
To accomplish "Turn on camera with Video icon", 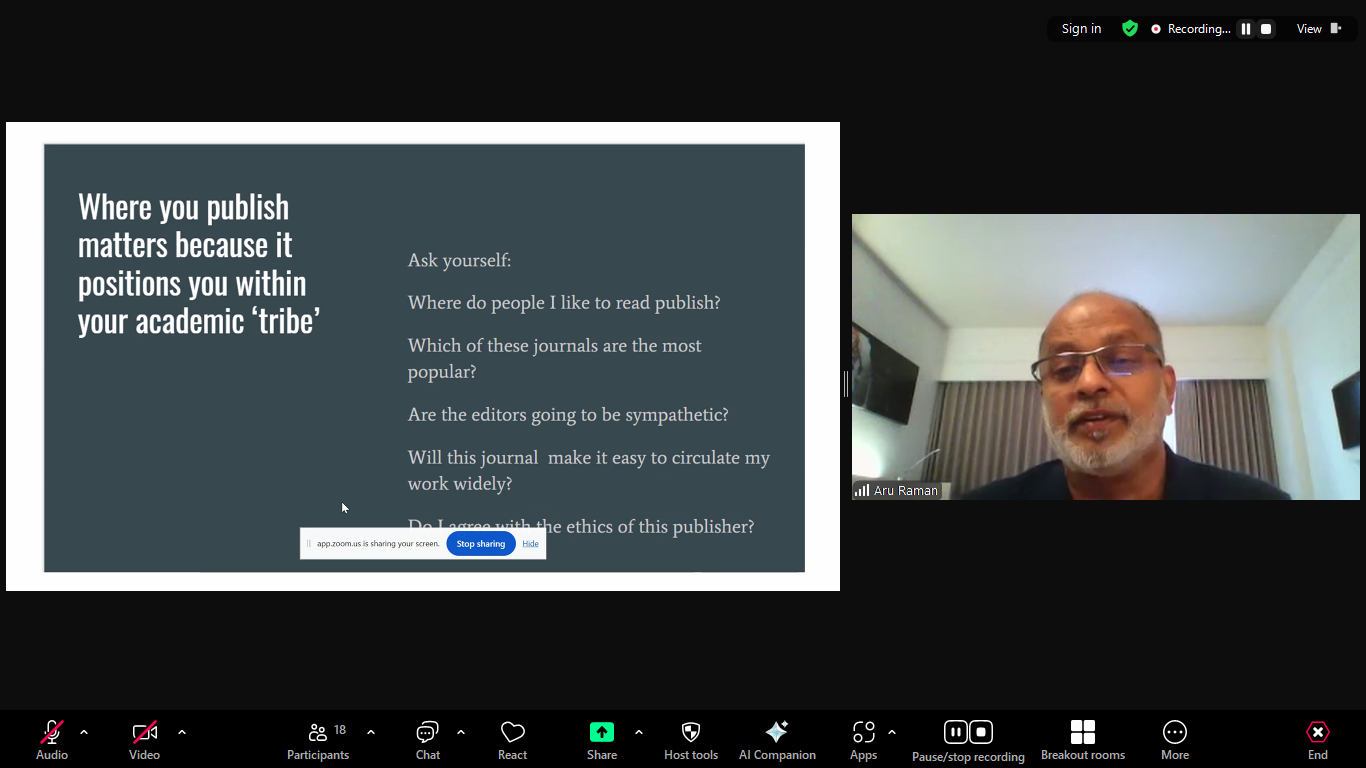I will point(145,733).
